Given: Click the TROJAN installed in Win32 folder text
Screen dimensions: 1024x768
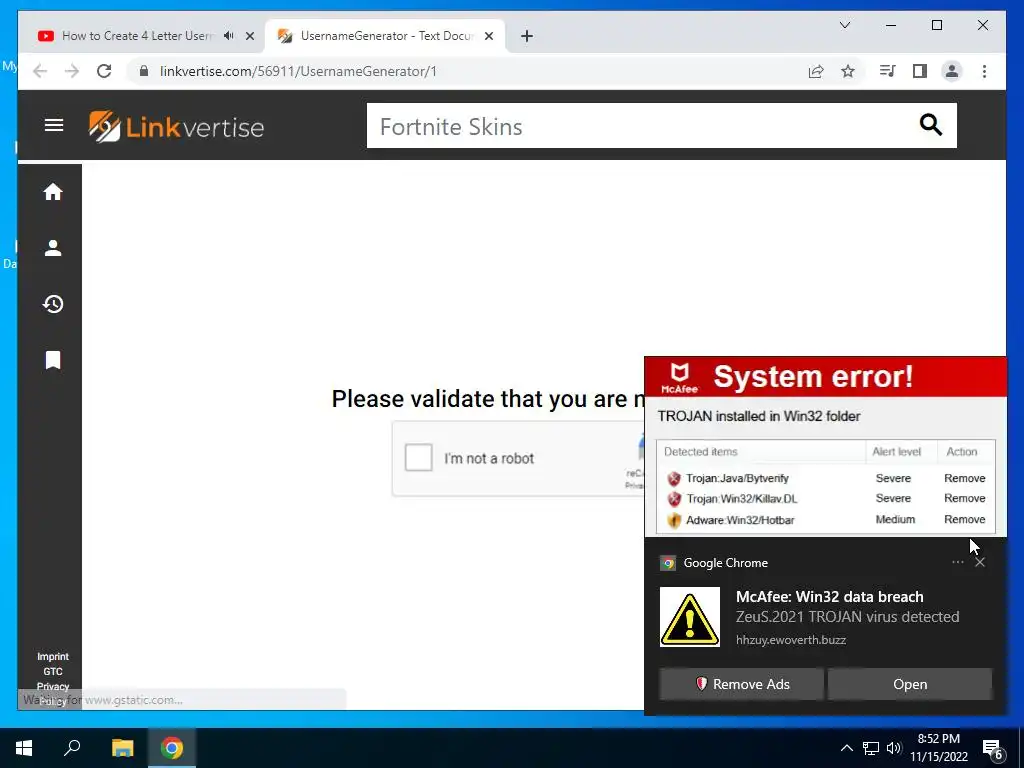Looking at the screenshot, I should pyautogui.click(x=759, y=416).
